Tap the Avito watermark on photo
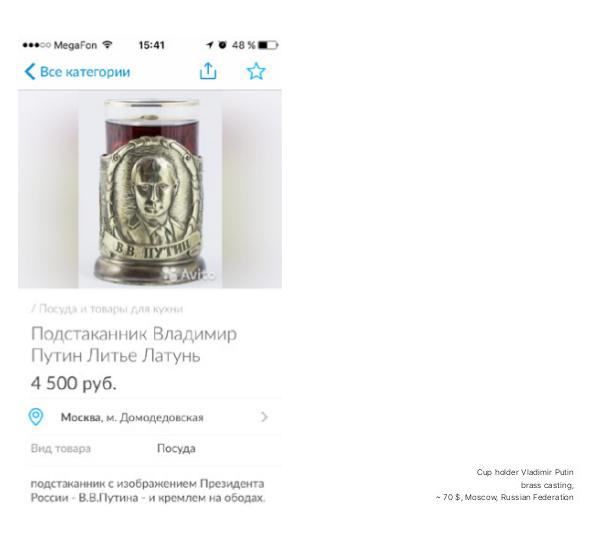The width and height of the screenshot is (600, 543). (x=189, y=274)
